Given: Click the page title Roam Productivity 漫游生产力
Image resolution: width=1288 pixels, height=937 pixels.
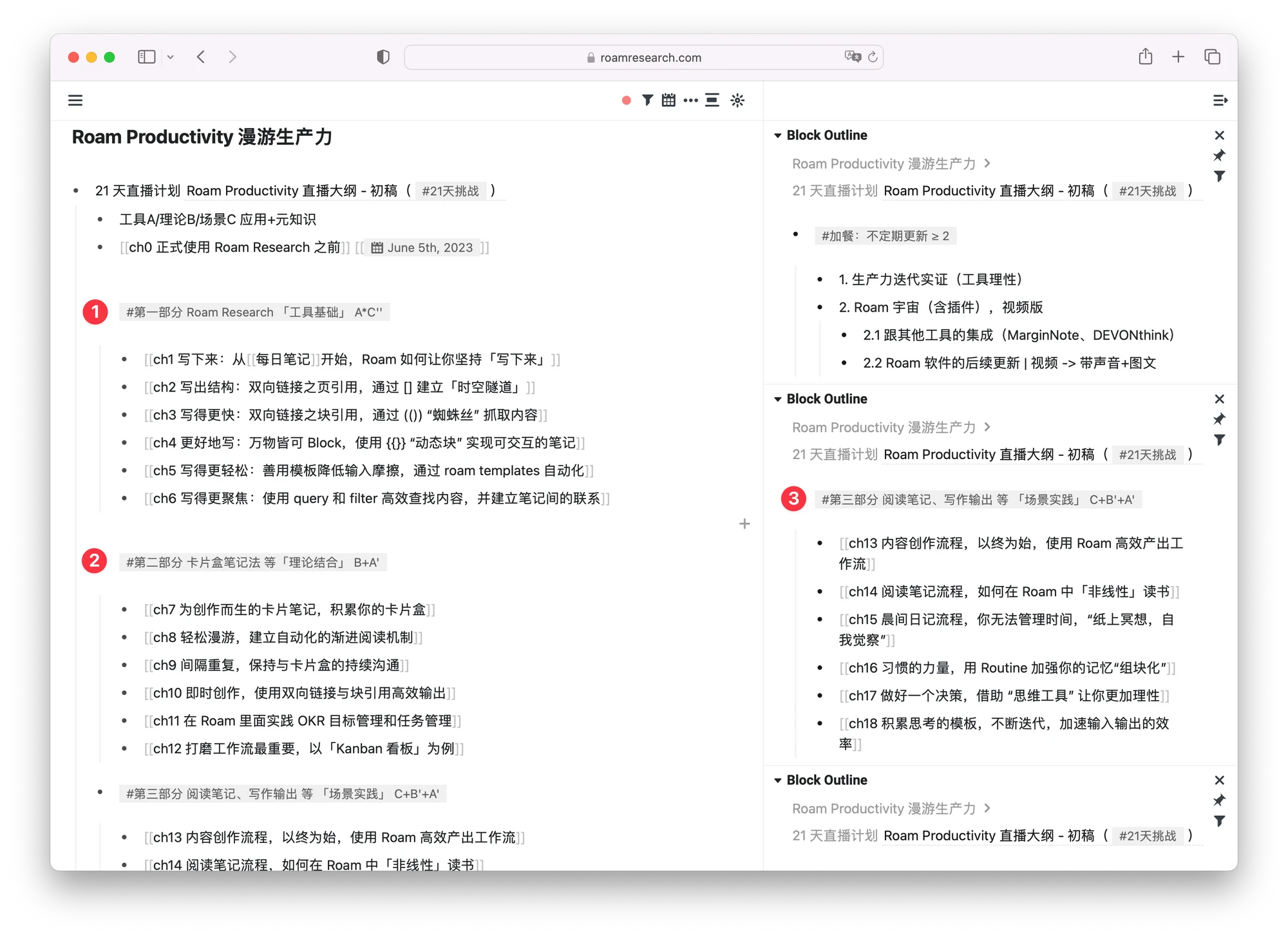Looking at the screenshot, I should (x=202, y=137).
